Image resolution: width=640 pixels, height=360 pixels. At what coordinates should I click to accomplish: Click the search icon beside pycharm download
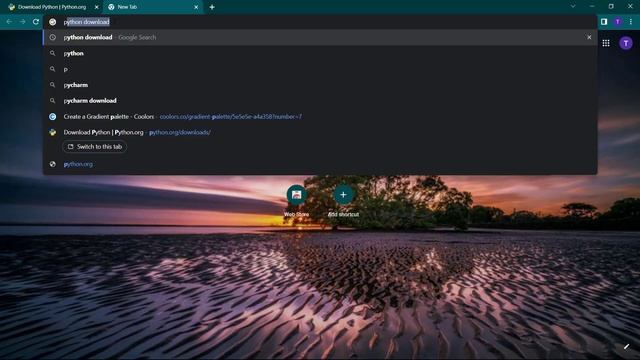point(53,100)
